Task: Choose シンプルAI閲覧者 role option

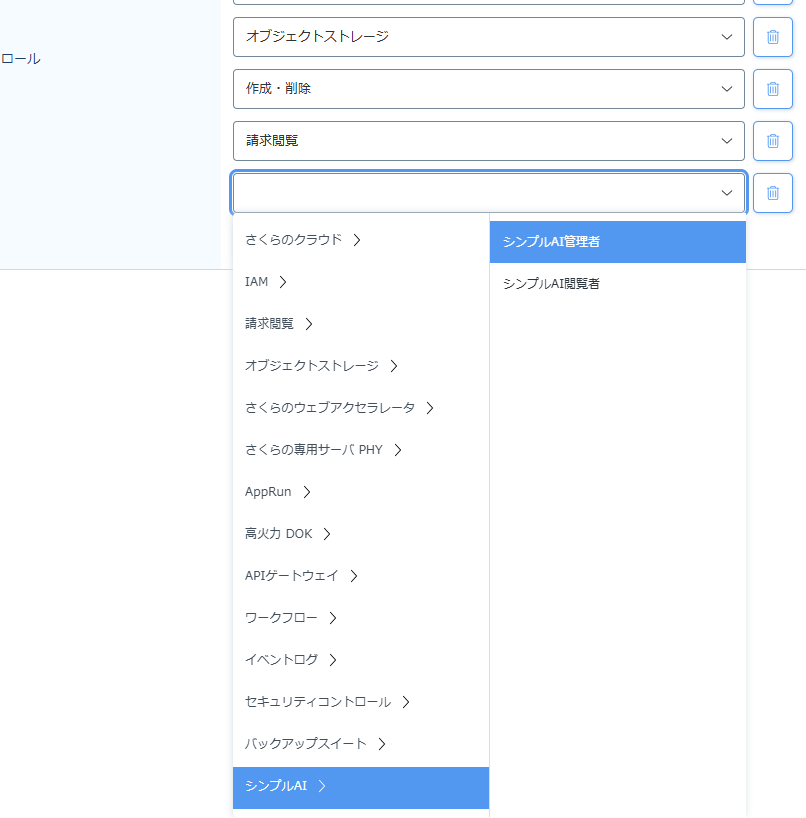Action: tap(617, 284)
